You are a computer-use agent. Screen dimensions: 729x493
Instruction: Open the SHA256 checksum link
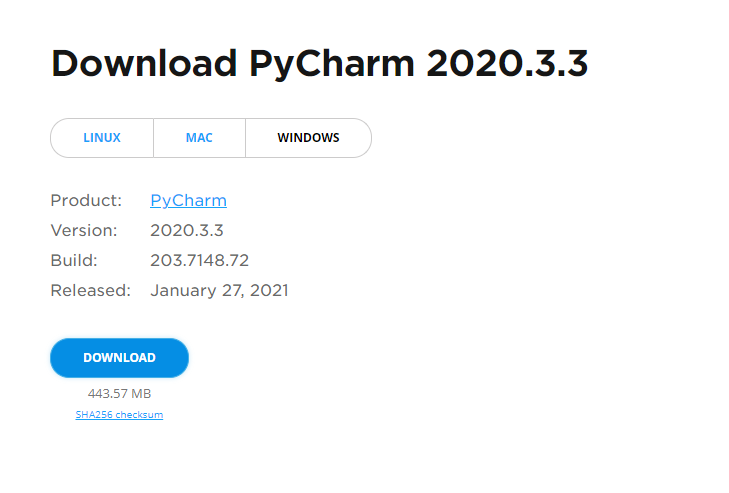(x=119, y=415)
